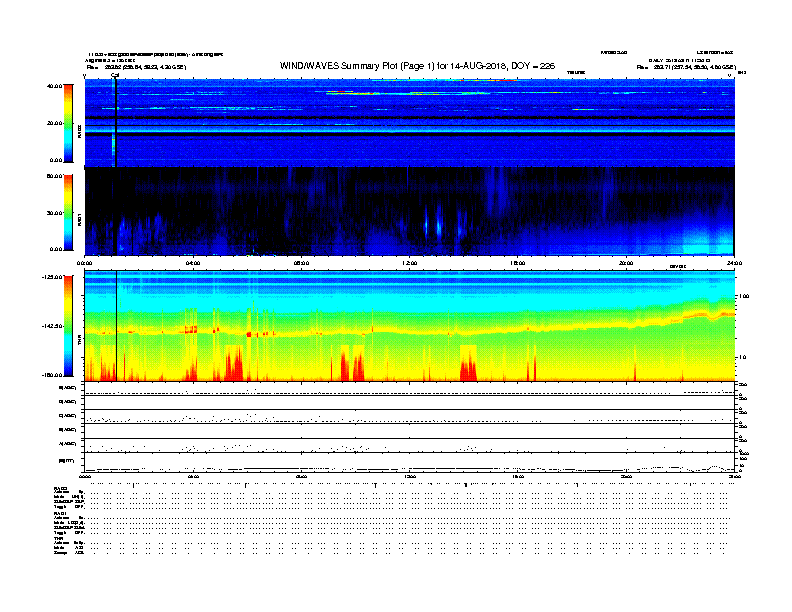This screenshot has height=612, width=792.
Task: Click the 60.00 label on RAD1 color bar
Action: pyautogui.click(x=55, y=176)
